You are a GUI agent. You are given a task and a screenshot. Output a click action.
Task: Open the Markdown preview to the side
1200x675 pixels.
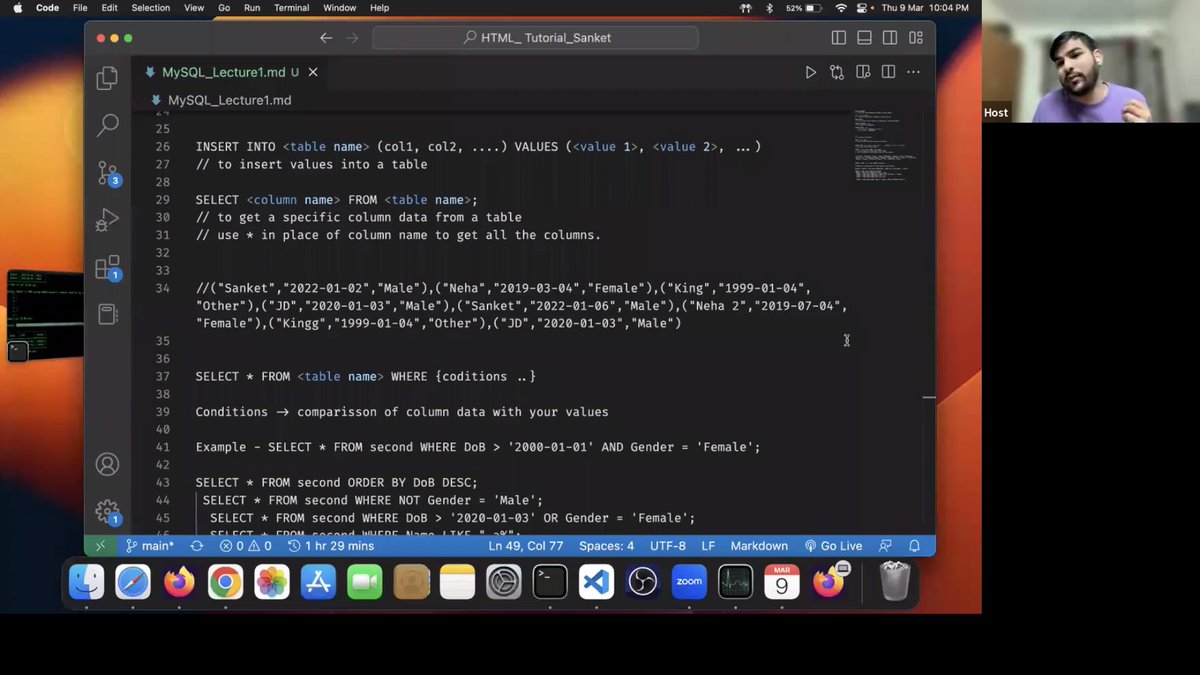pyautogui.click(x=863, y=72)
